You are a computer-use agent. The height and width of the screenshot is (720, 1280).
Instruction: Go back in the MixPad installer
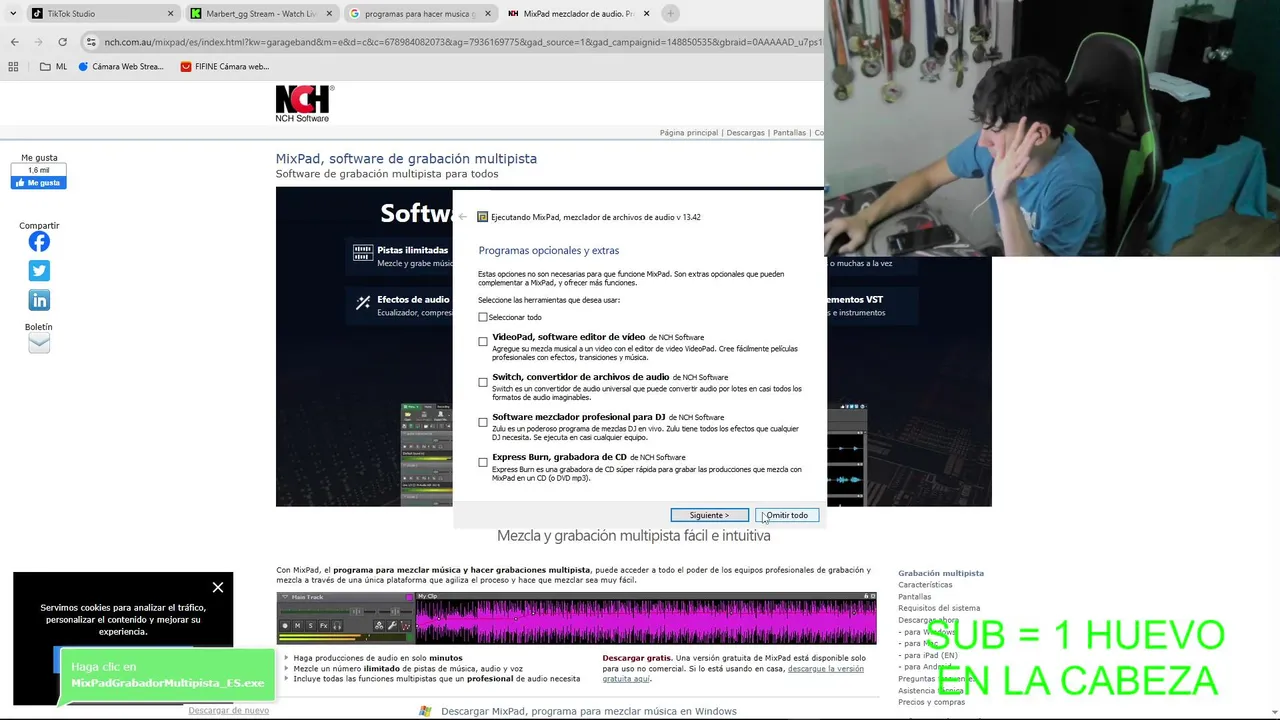pyautogui.click(x=463, y=217)
